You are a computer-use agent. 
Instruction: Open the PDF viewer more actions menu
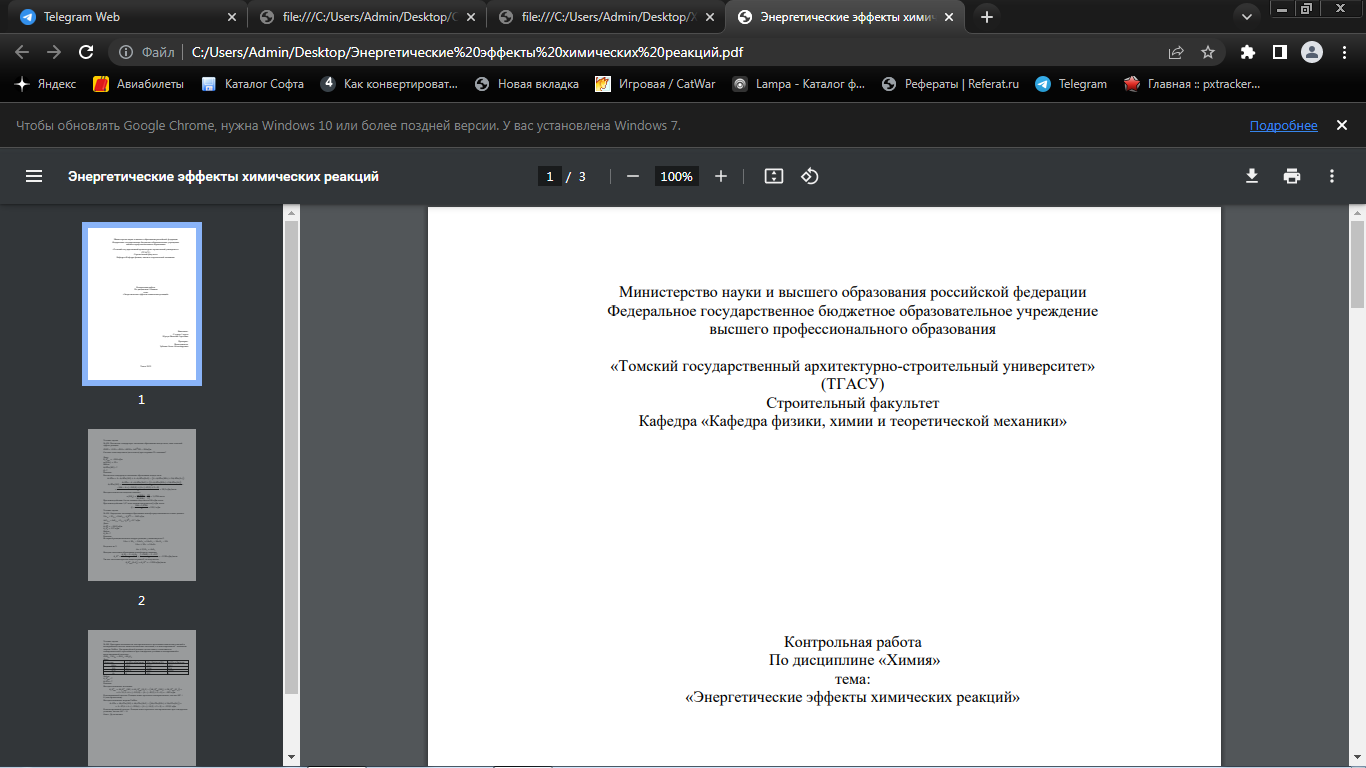(1332, 176)
